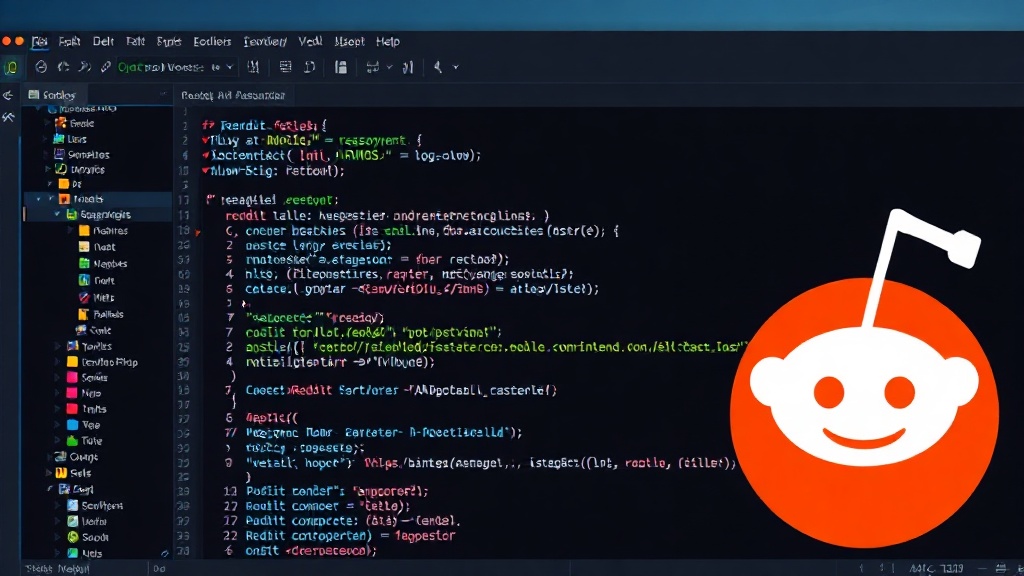Click the small edit icon at sidebar bottom right
Screen dimensions: 1024x576
pos(164,554)
